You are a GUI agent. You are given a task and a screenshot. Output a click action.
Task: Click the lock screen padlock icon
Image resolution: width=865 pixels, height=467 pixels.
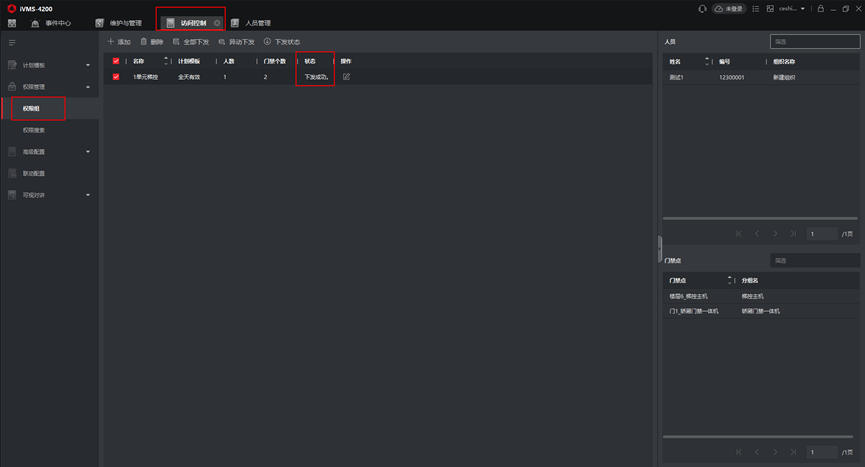point(821,8)
